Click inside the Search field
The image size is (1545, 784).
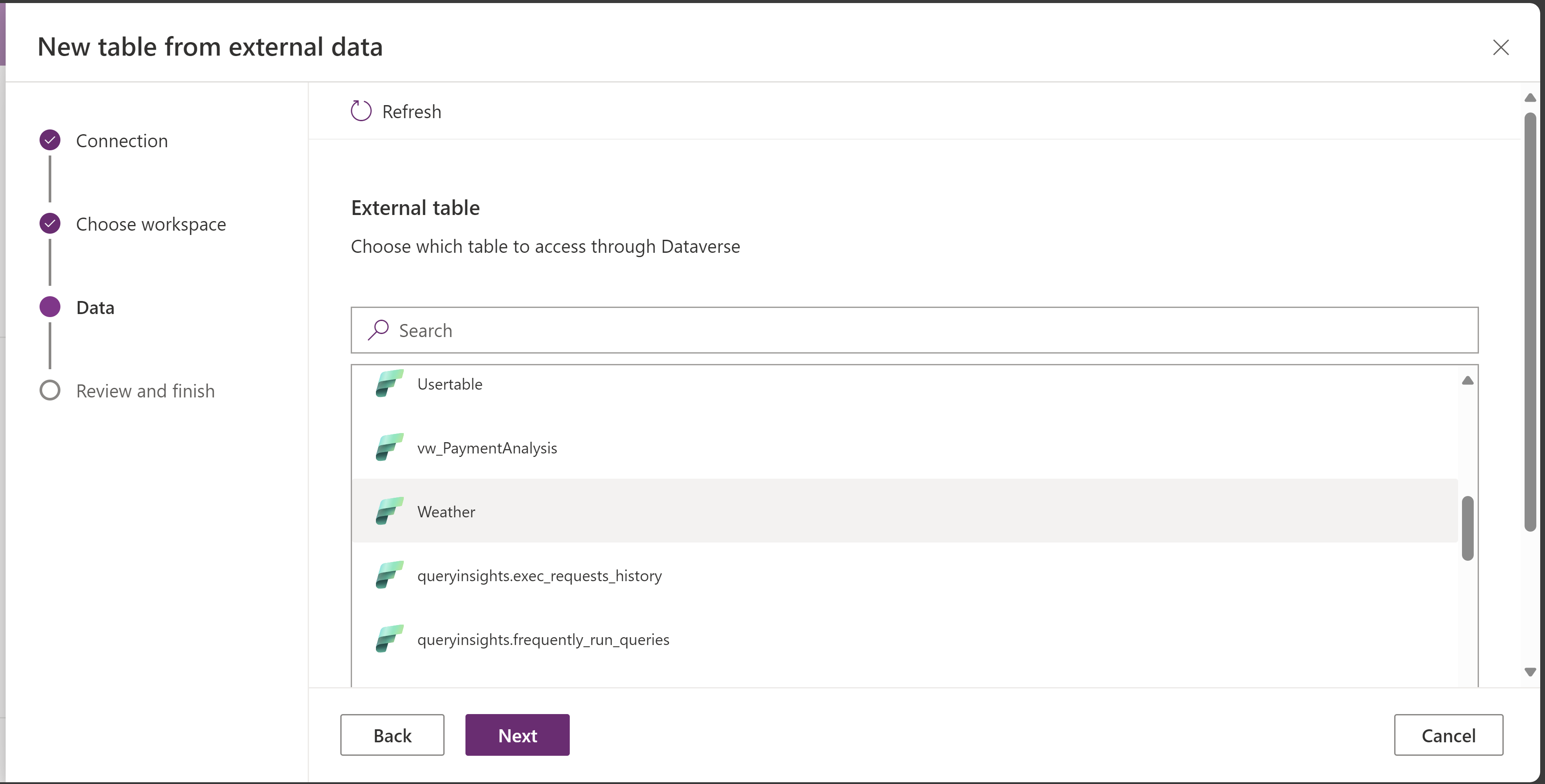(720, 330)
